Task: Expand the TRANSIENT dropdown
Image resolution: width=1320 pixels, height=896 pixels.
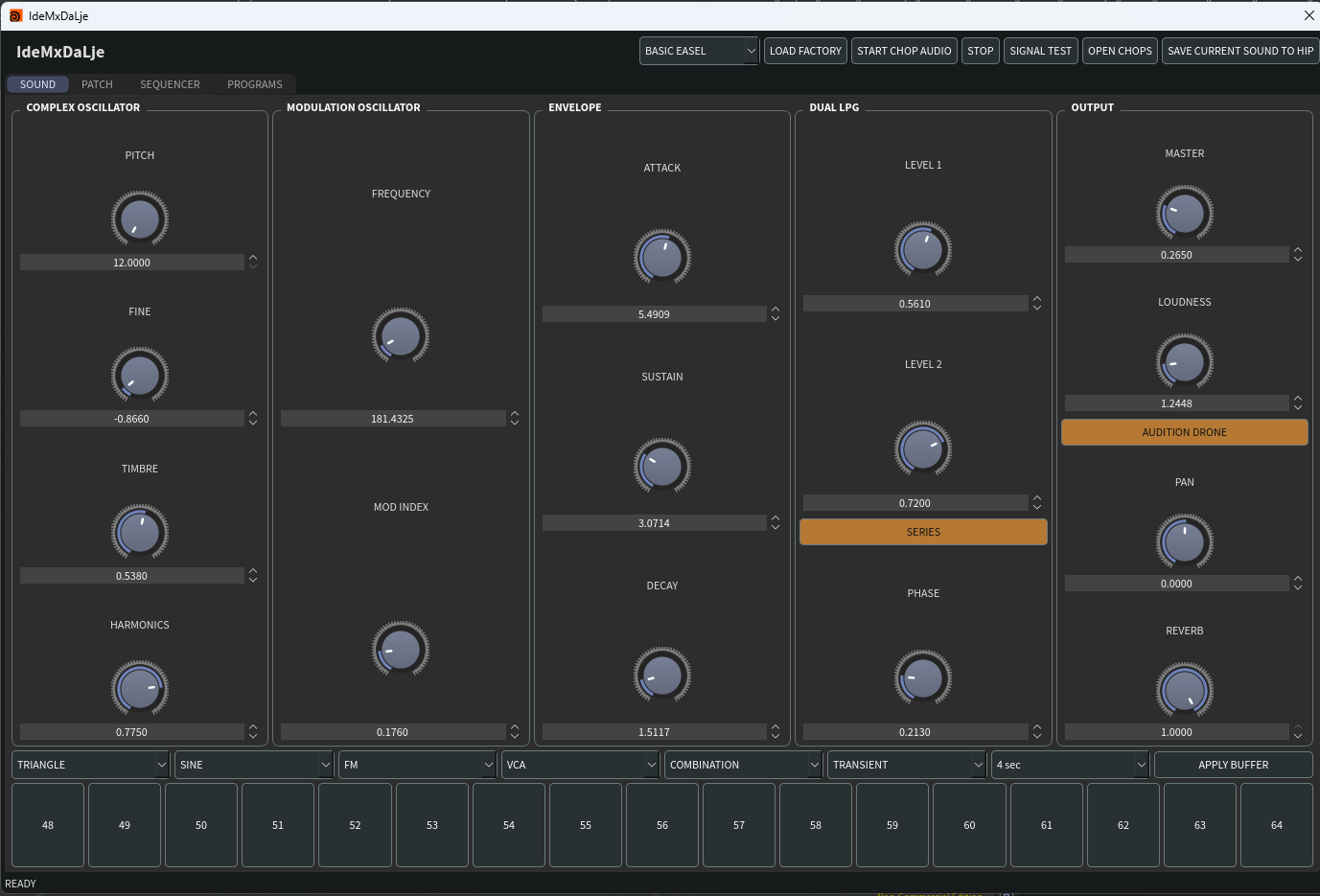Action: pos(907,765)
